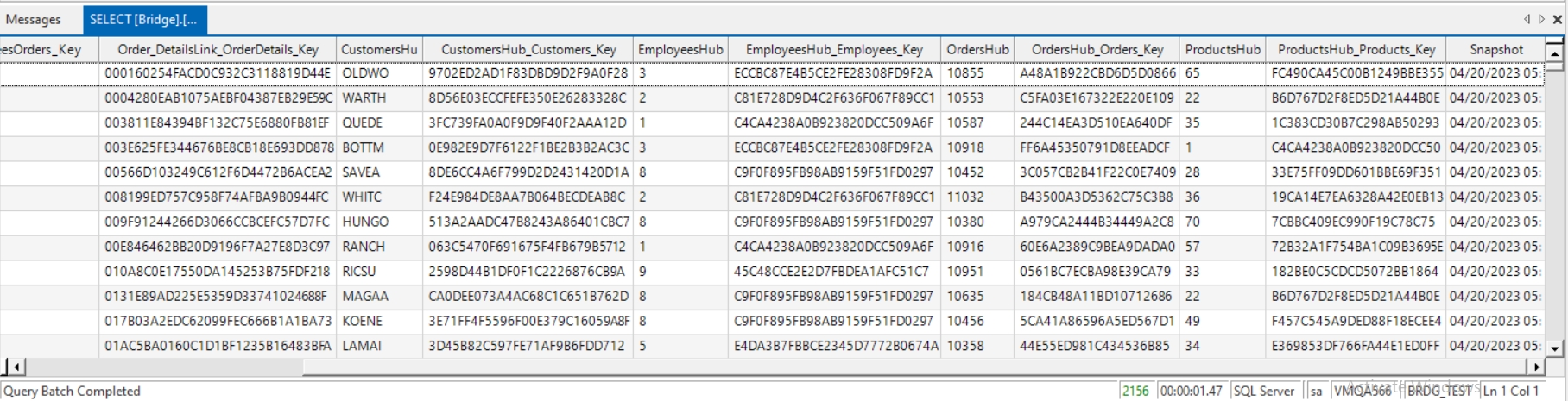This screenshot has height=401, width=1568.
Task: Select OrdersHub cell 10380
Action: [977, 222]
